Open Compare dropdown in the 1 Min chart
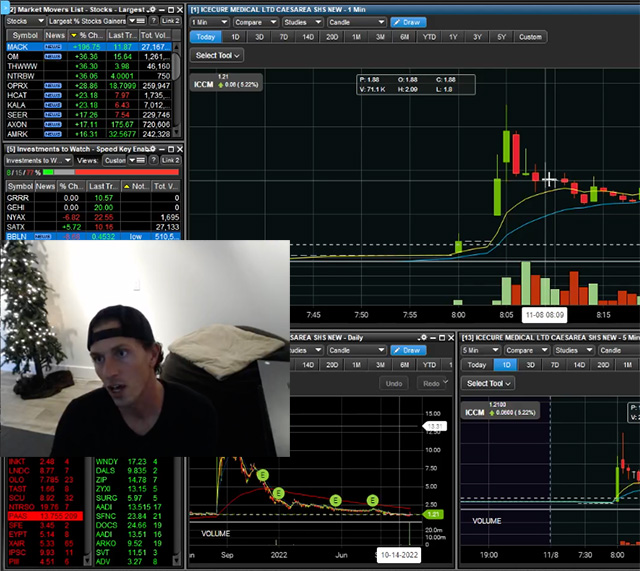This screenshot has height=571, width=640. [255, 22]
